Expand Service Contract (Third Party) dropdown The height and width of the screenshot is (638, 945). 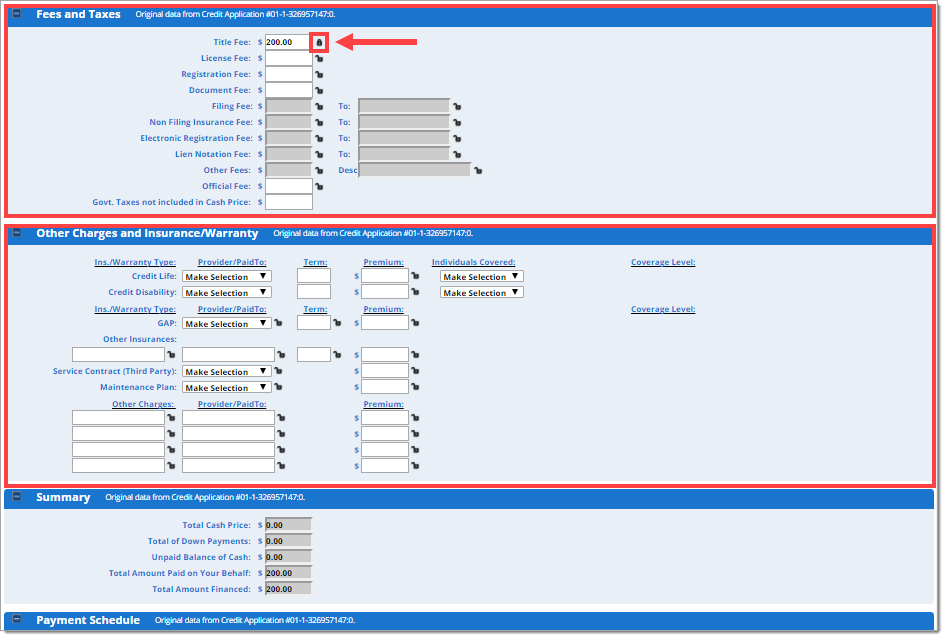pyautogui.click(x=226, y=372)
